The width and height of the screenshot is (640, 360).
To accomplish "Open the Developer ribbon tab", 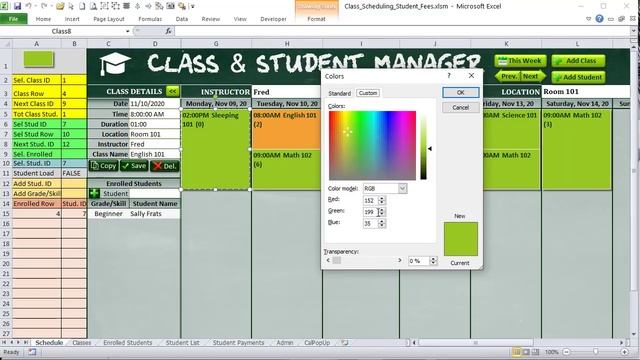I will pyautogui.click(x=273, y=19).
